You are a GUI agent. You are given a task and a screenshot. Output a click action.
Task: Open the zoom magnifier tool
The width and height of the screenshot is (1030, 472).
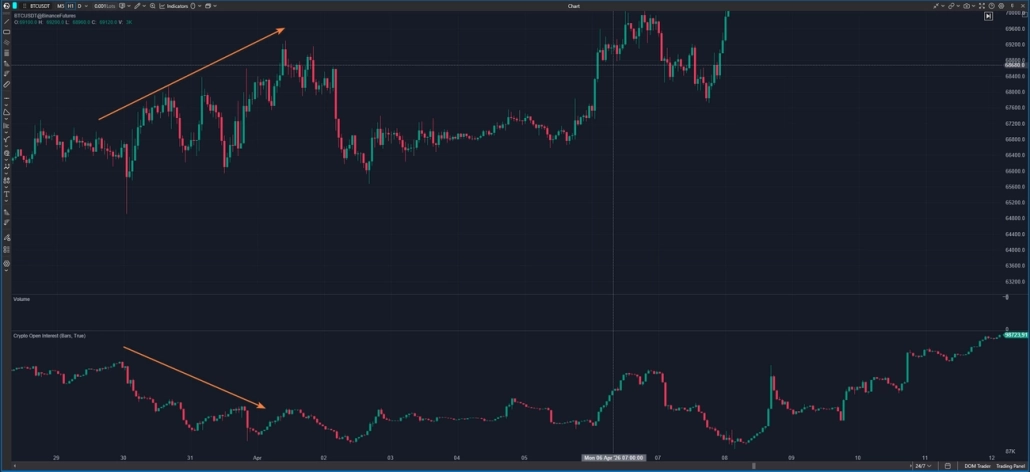[x=152, y=6]
